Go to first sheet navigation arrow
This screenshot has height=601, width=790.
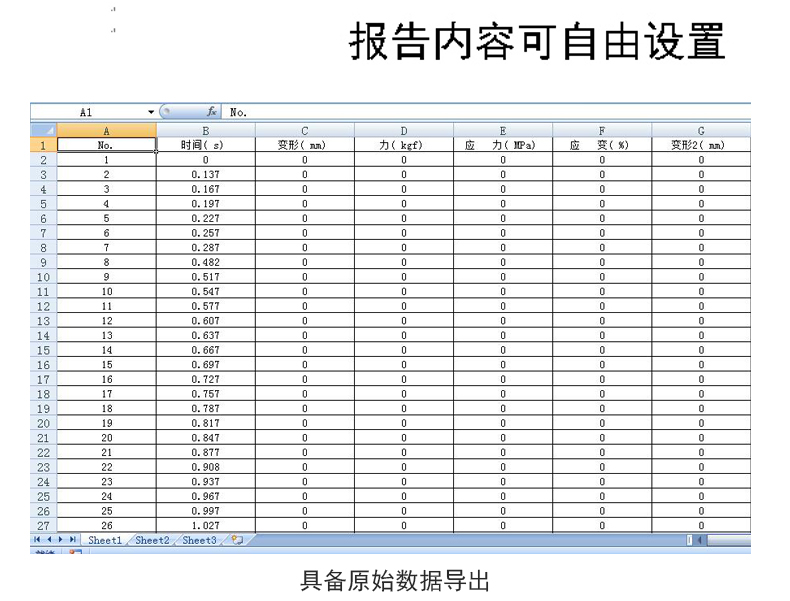tap(38, 540)
